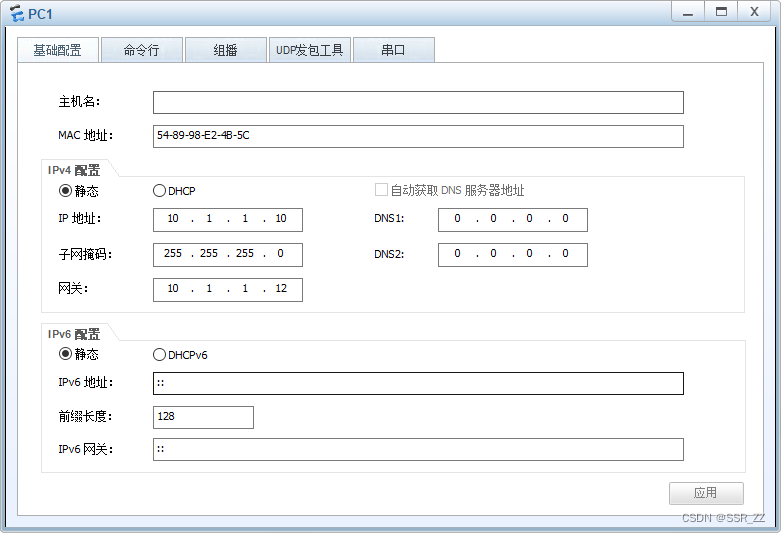Toggle 自动获取 DNS 服务器地址 checkbox

(x=381, y=190)
